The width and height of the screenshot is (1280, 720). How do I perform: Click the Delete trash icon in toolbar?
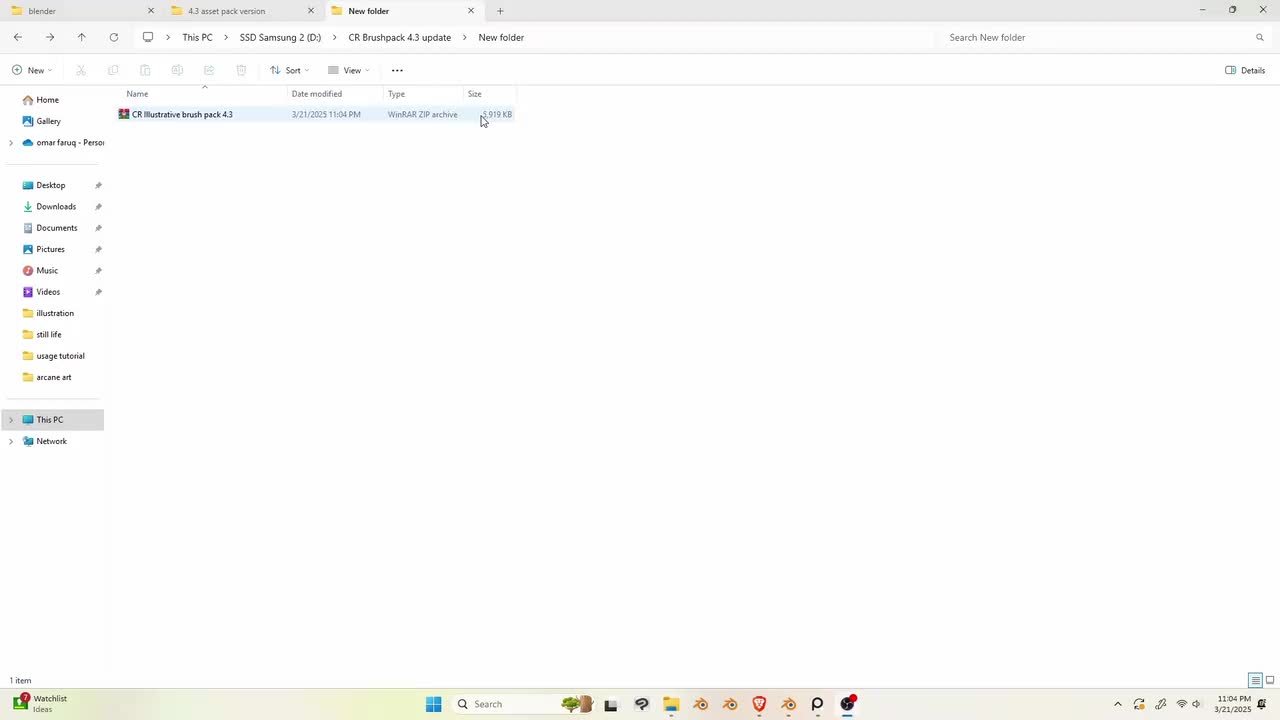[241, 70]
